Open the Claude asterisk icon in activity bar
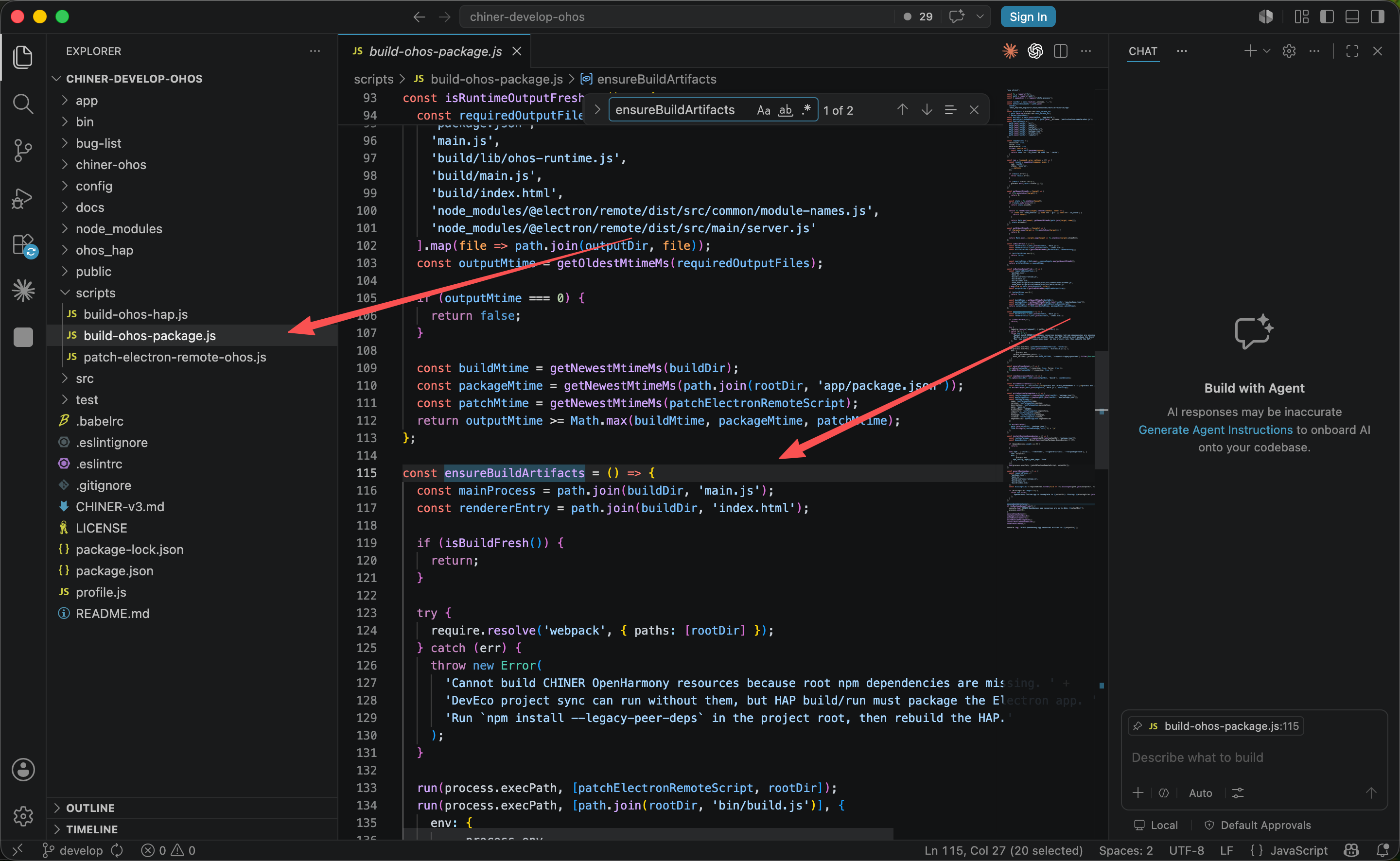 23,291
